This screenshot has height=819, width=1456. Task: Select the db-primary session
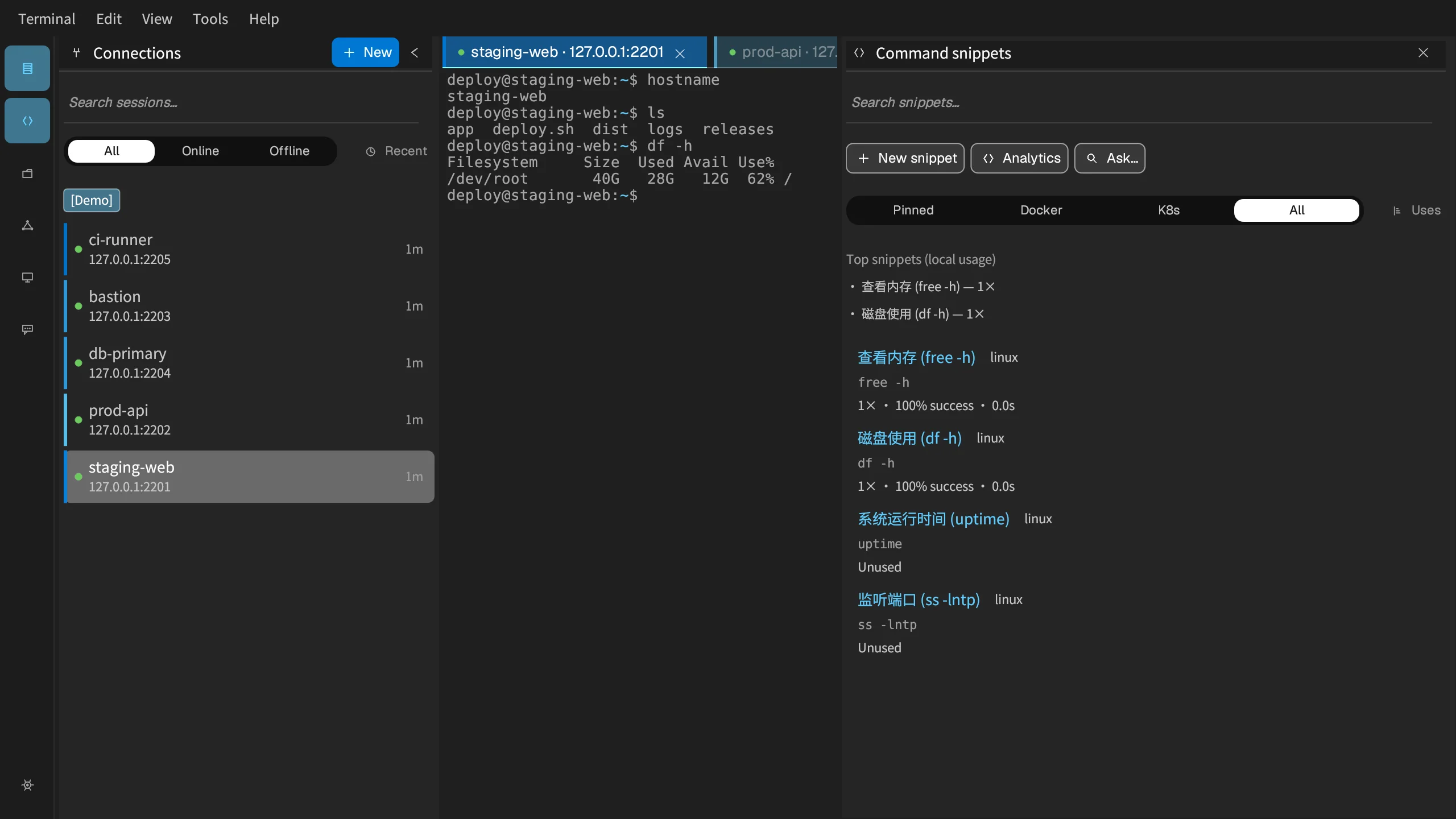pos(249,363)
